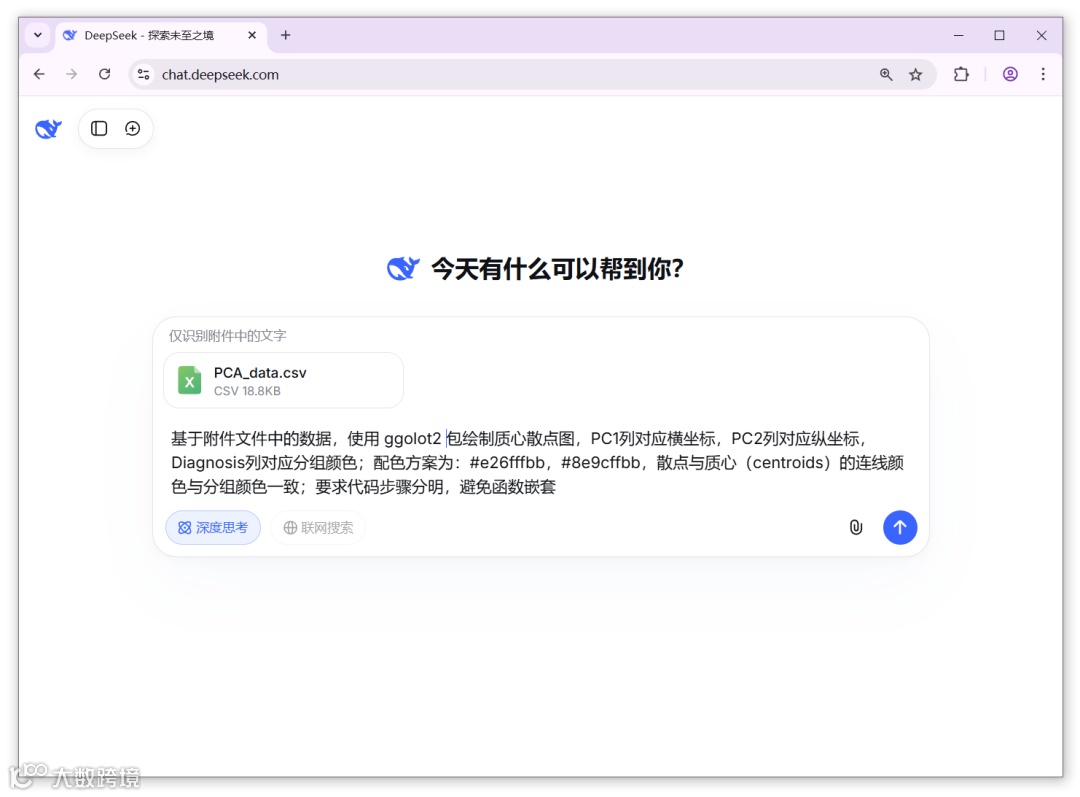Expand the tab search dropdown arrow
This screenshot has height=797, width=1080.
[x=38, y=35]
